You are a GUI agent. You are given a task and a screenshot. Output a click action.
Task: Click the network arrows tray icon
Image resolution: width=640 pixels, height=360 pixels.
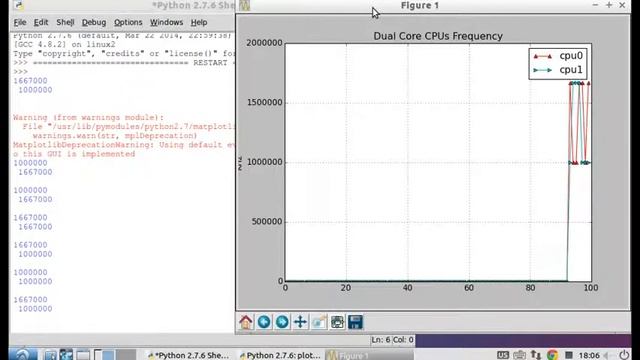click(x=536, y=355)
